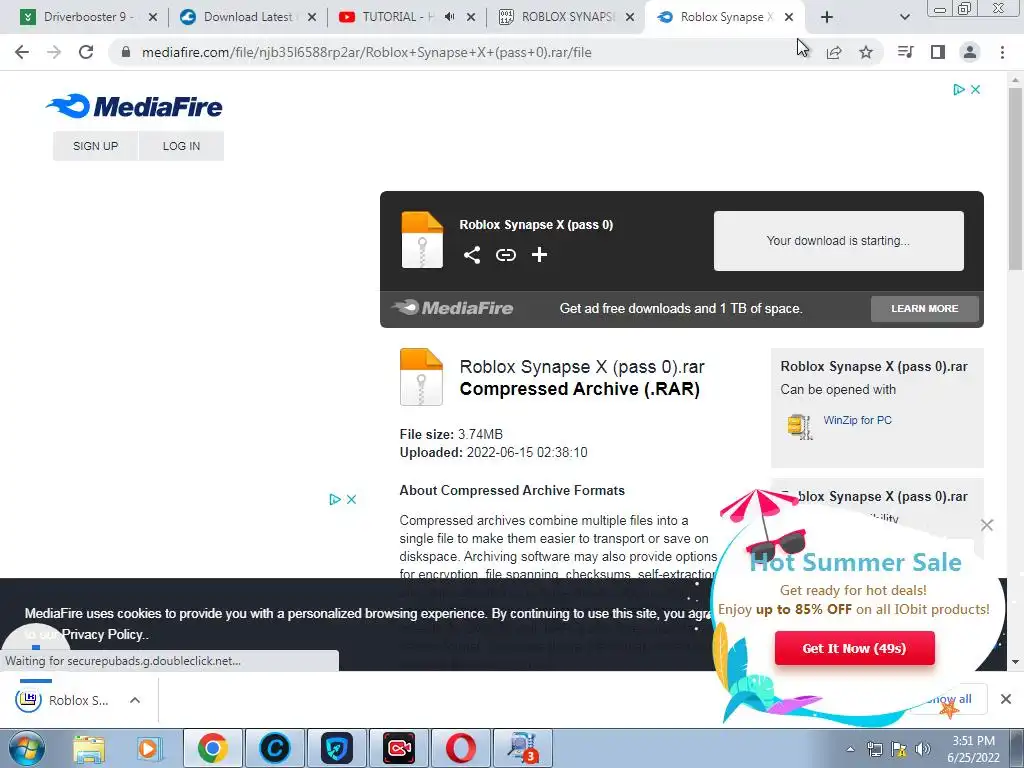Viewport: 1024px width, 768px height.
Task: Click the LEARN MORE button
Action: 925,308
